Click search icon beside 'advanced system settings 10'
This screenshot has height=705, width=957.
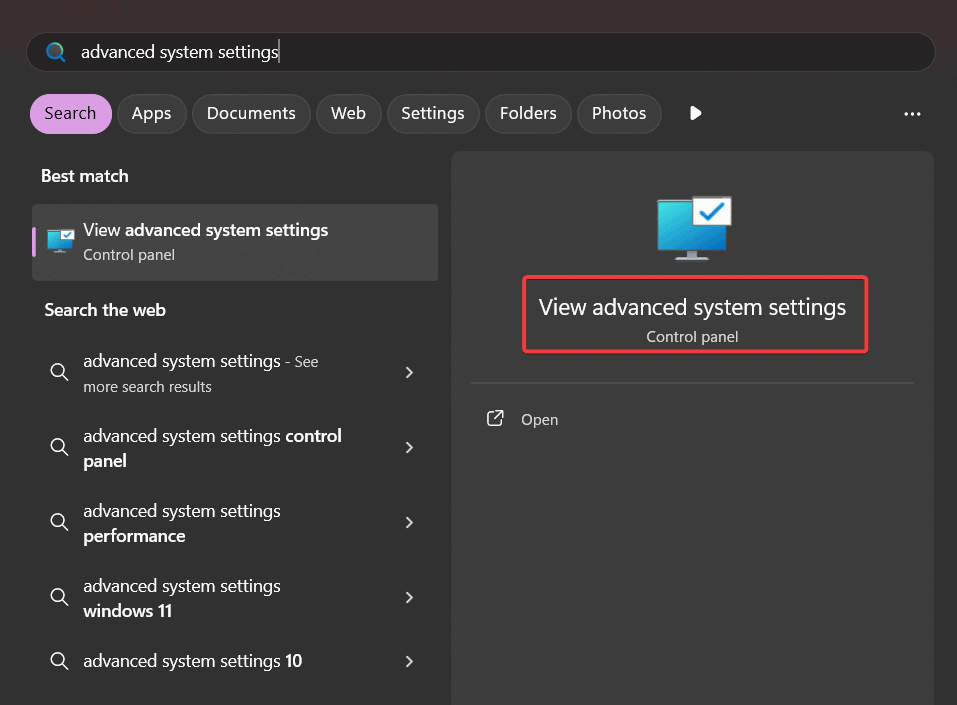59,660
